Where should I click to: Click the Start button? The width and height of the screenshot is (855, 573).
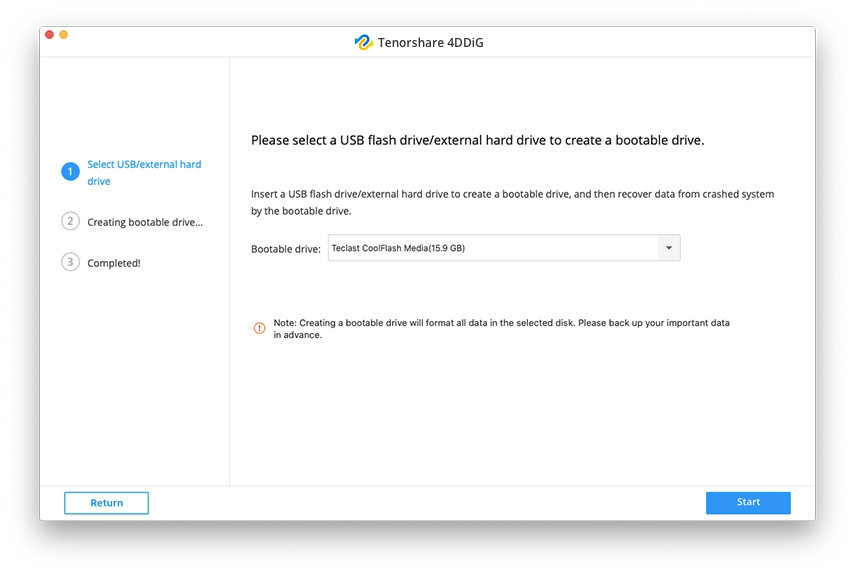pyautogui.click(x=748, y=503)
